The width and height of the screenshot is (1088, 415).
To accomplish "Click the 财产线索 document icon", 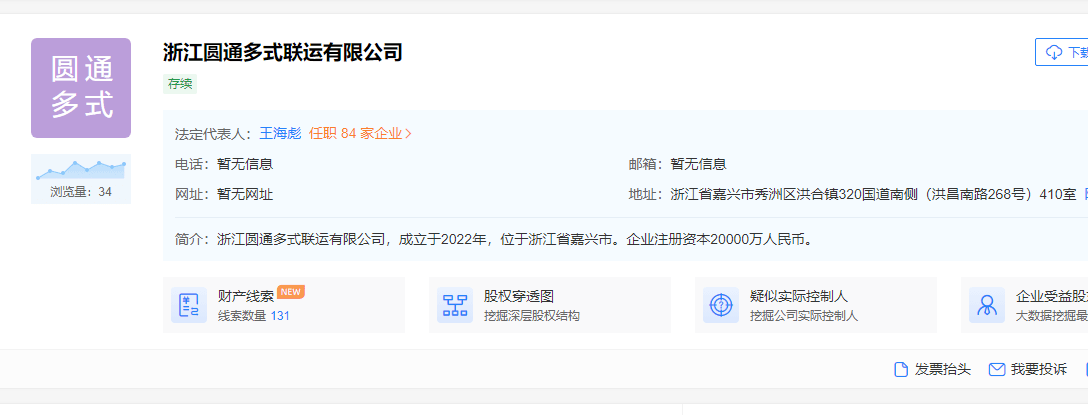I will 189,305.
